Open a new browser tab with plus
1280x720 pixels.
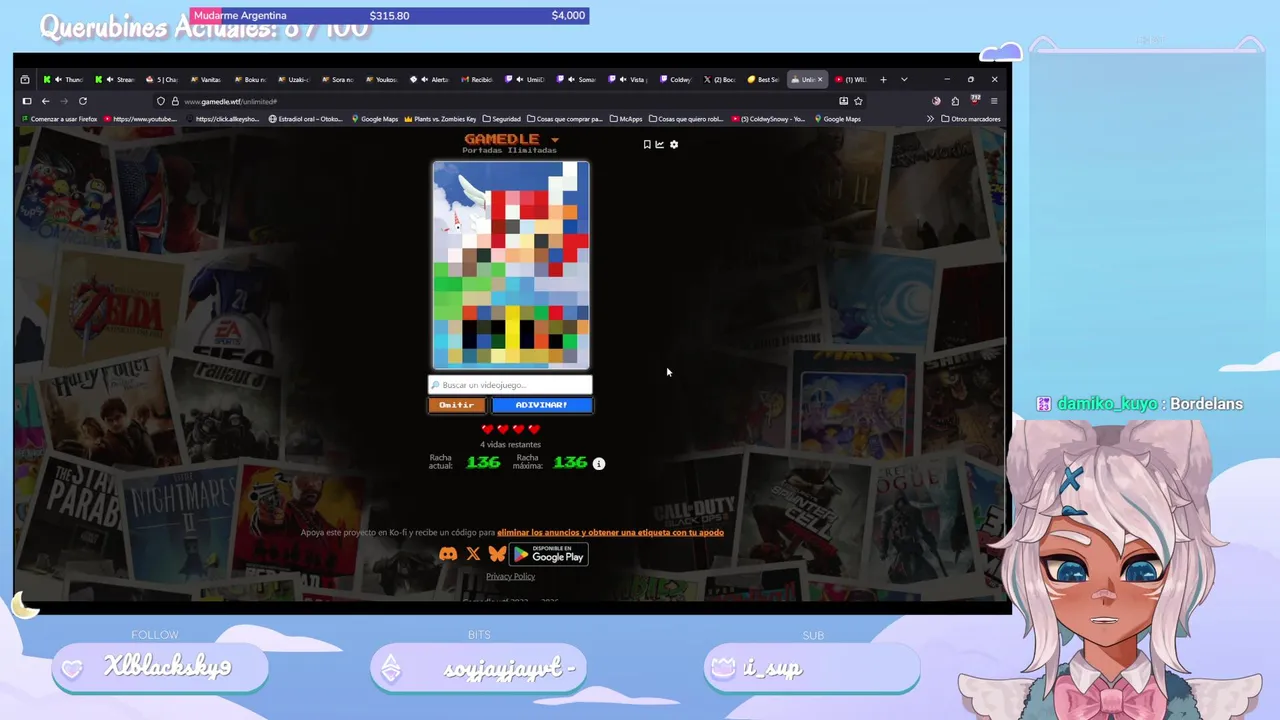click(x=883, y=79)
